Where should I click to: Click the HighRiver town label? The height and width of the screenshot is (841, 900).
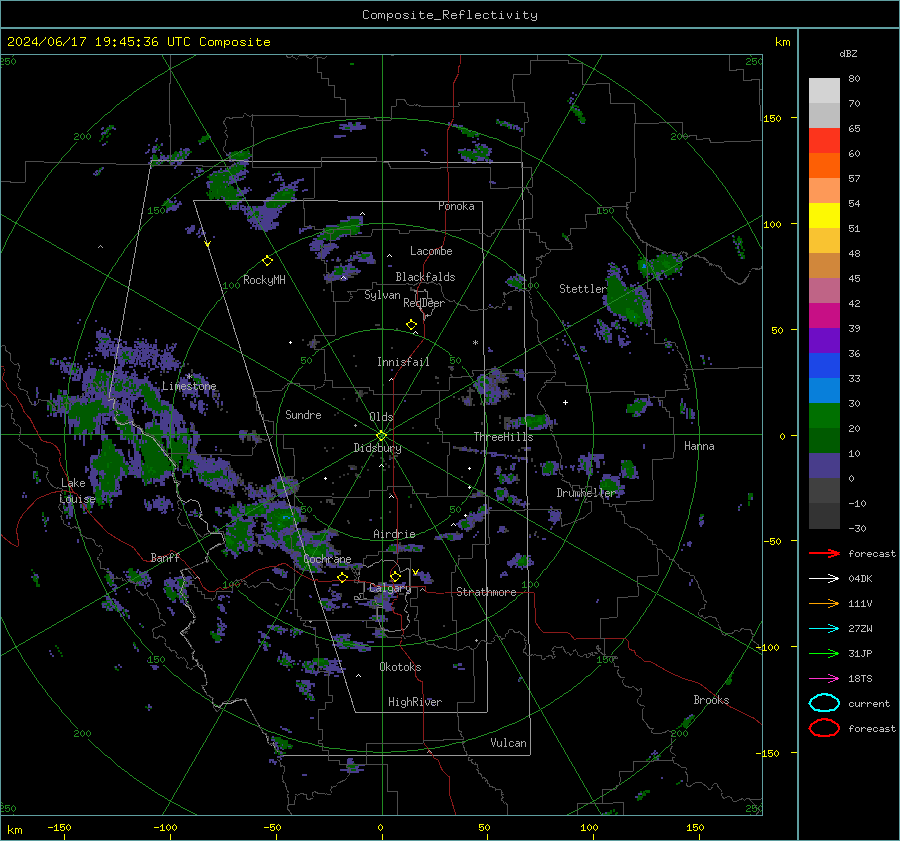pyautogui.click(x=415, y=702)
